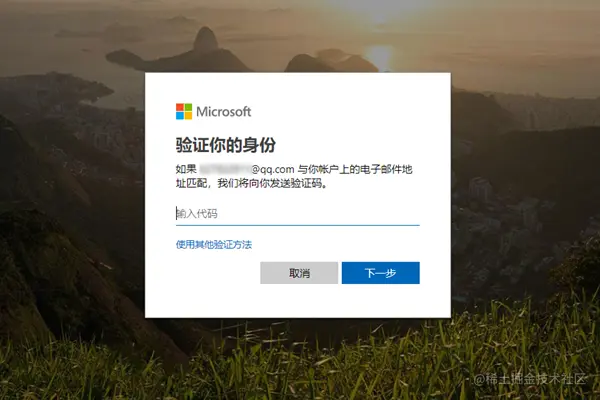Open the 使用其他验证方法 link
This screenshot has height=400, width=600.
pos(214,245)
